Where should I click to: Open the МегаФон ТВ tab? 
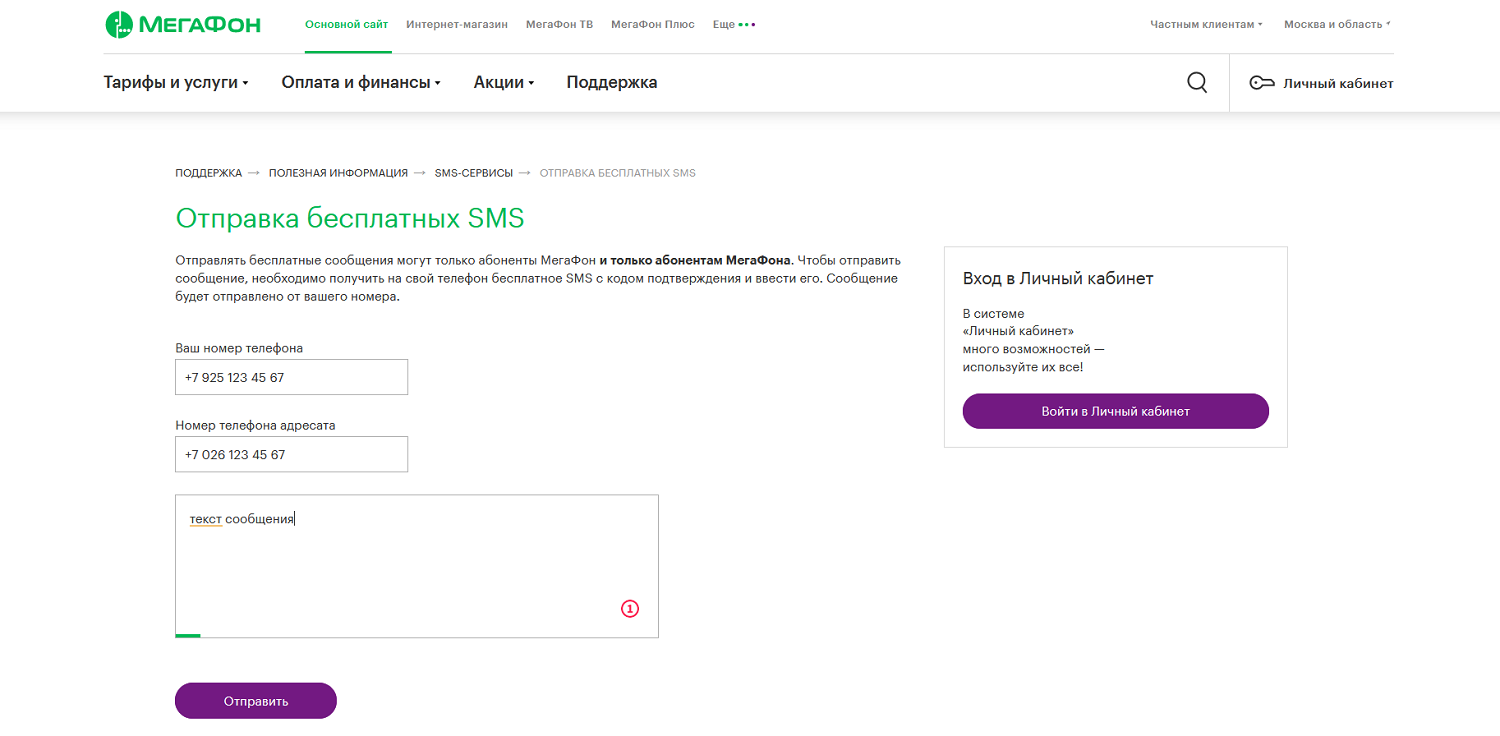559,24
